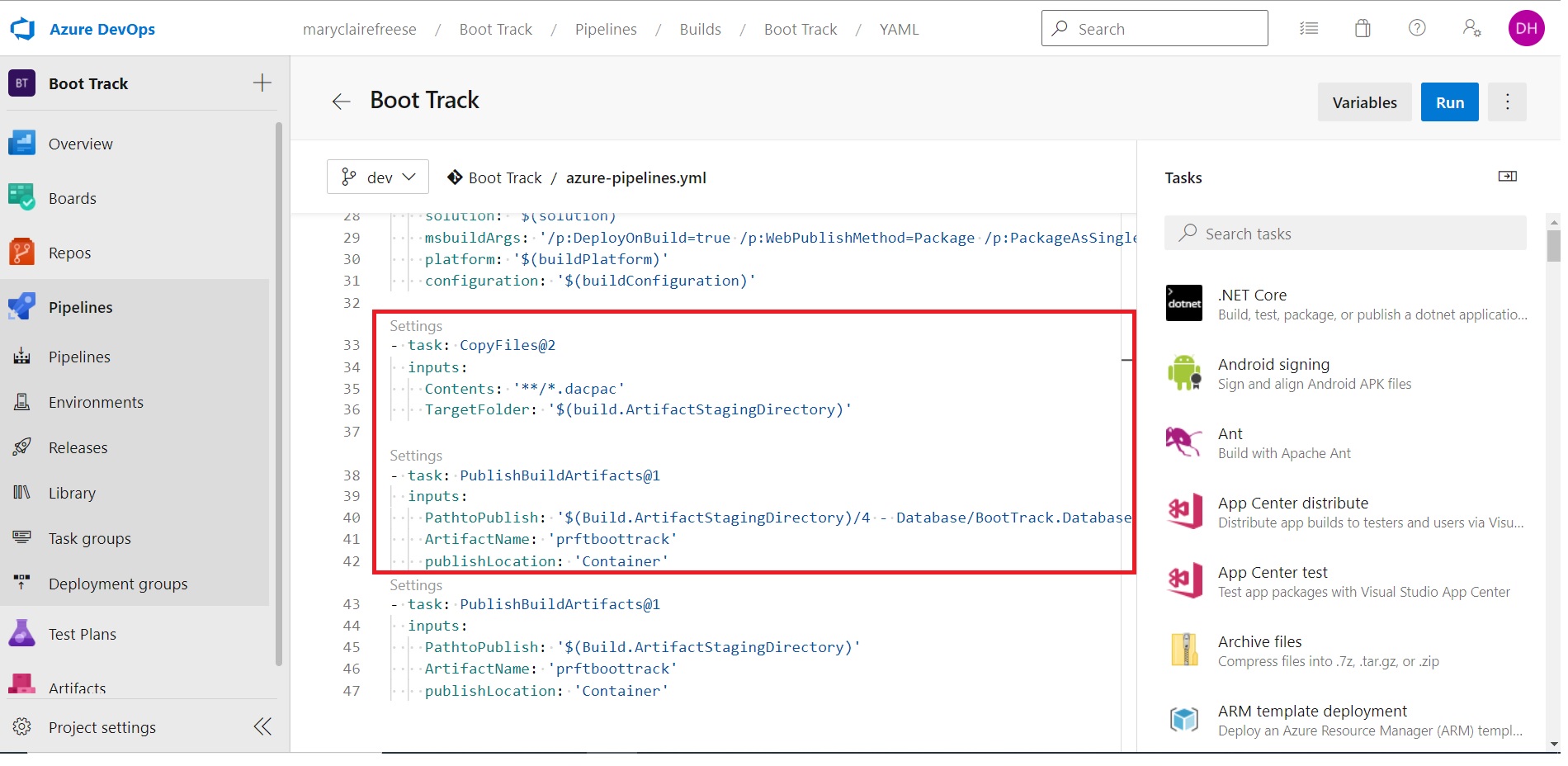Viewport: 1568px width, 766px height.
Task: Open the help question mark icon
Action: click(1417, 28)
